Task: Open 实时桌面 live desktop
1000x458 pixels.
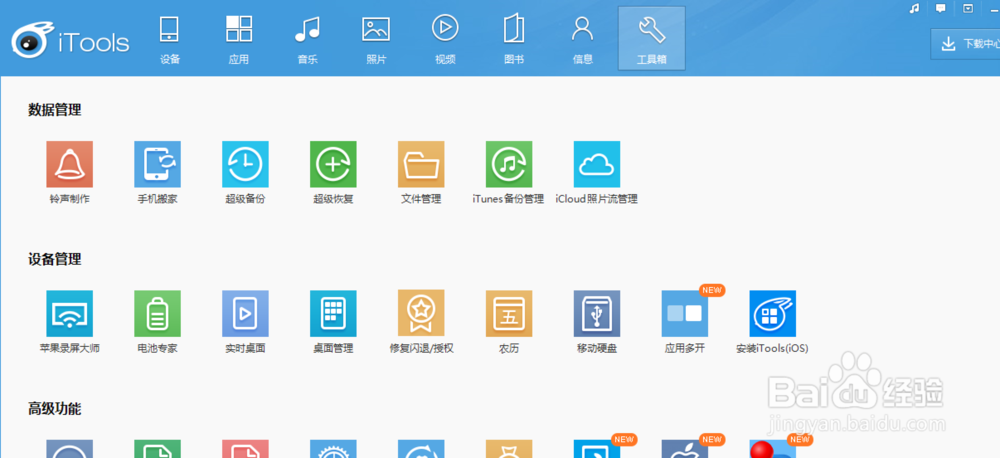Action: (x=246, y=314)
